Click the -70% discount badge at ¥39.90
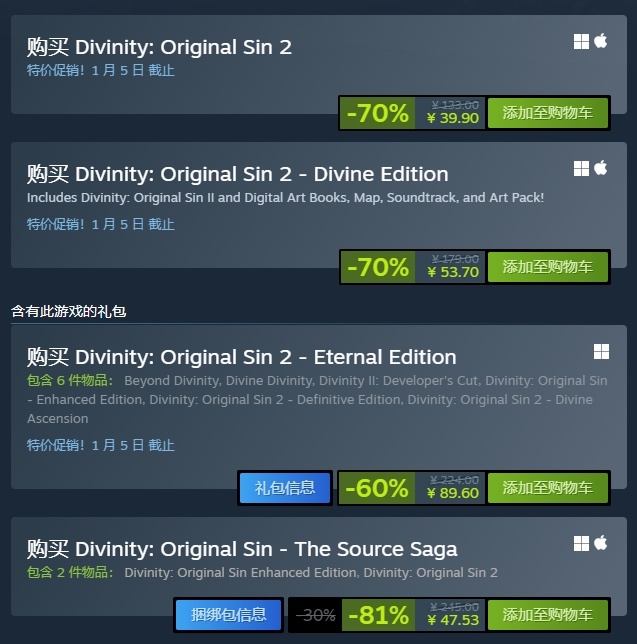 click(377, 113)
